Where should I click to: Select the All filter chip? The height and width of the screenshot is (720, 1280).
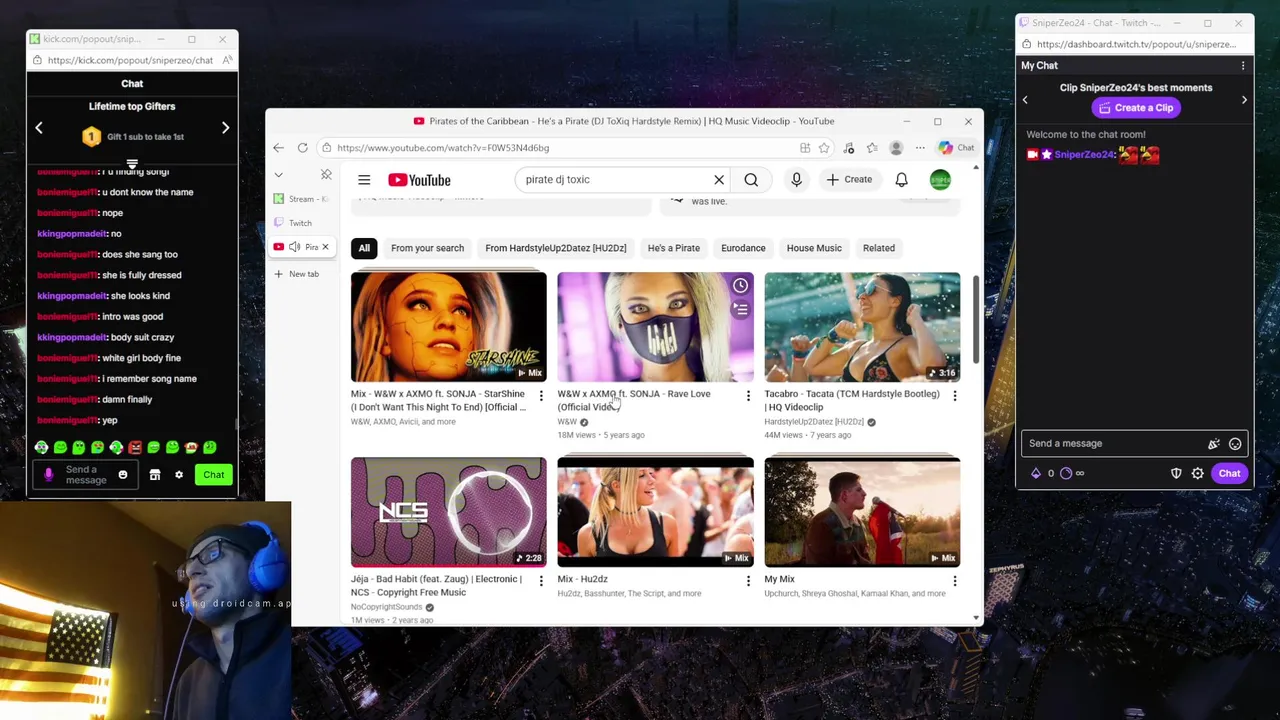pyautogui.click(x=364, y=248)
